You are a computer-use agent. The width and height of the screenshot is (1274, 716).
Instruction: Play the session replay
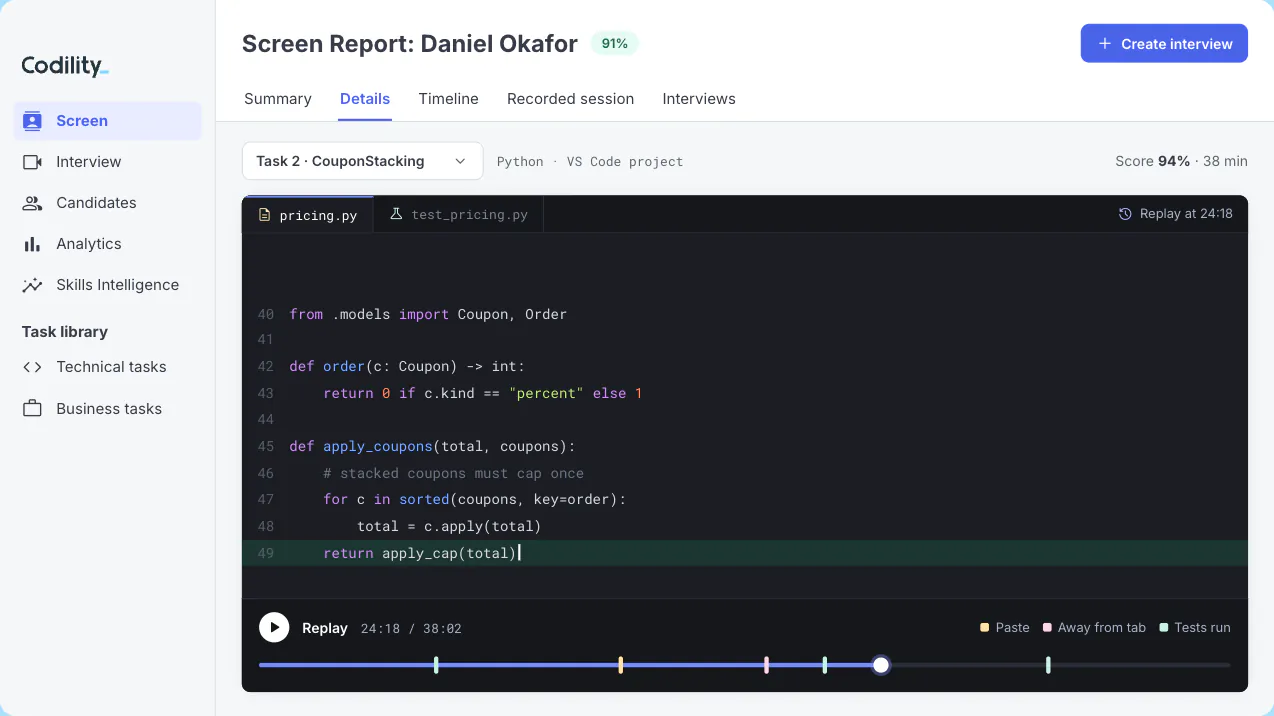274,628
